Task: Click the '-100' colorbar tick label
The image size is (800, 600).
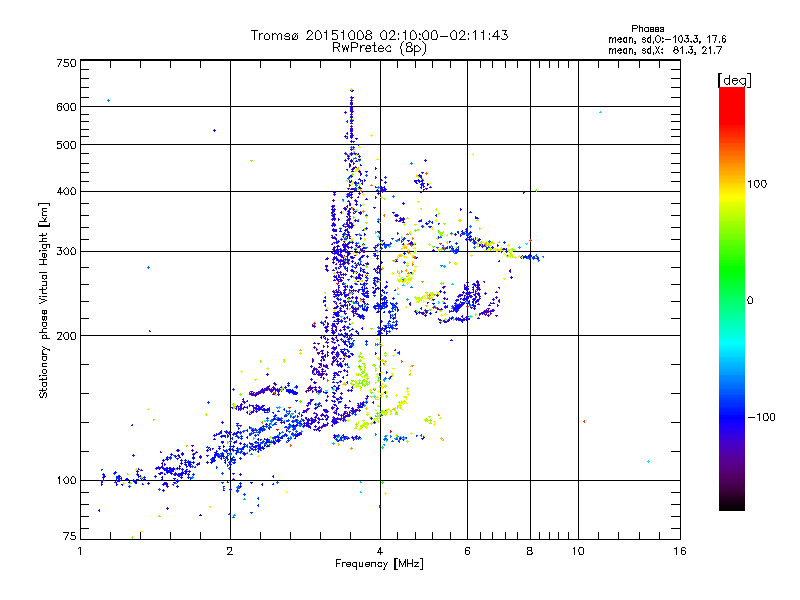Action: pyautogui.click(x=761, y=417)
